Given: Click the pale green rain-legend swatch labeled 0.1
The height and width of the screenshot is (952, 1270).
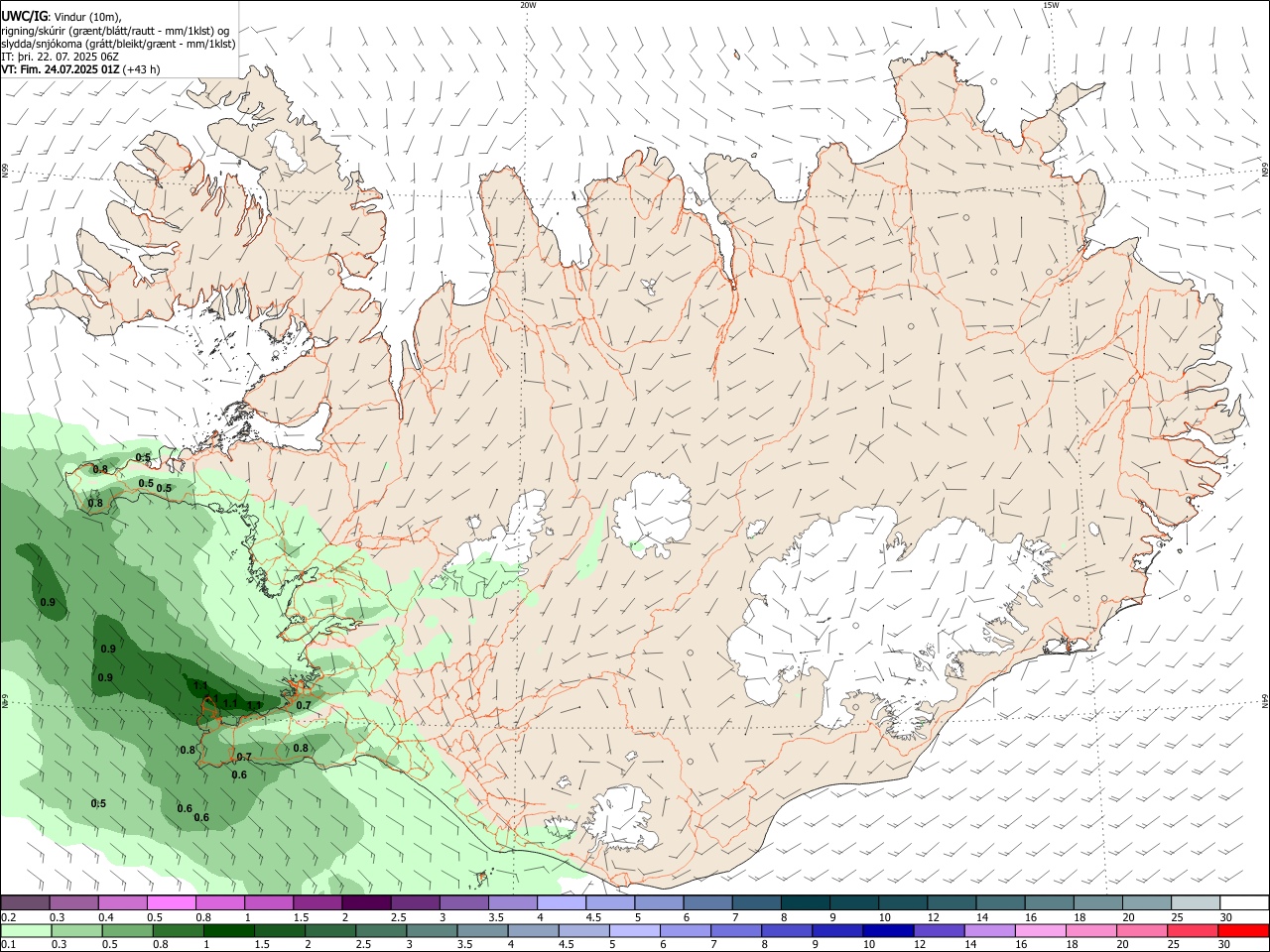Looking at the screenshot, I should click(26, 931).
